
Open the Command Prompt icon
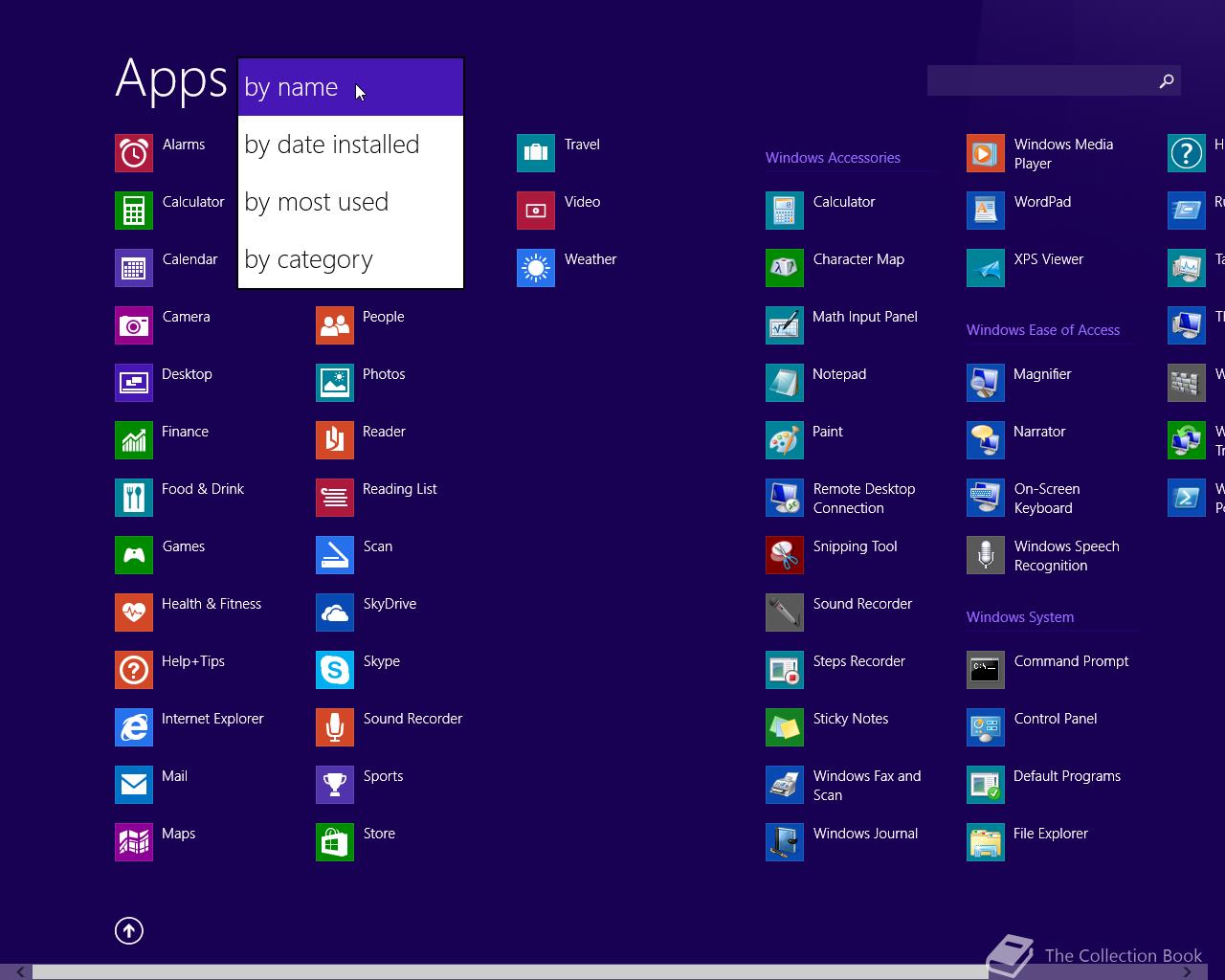click(986, 670)
